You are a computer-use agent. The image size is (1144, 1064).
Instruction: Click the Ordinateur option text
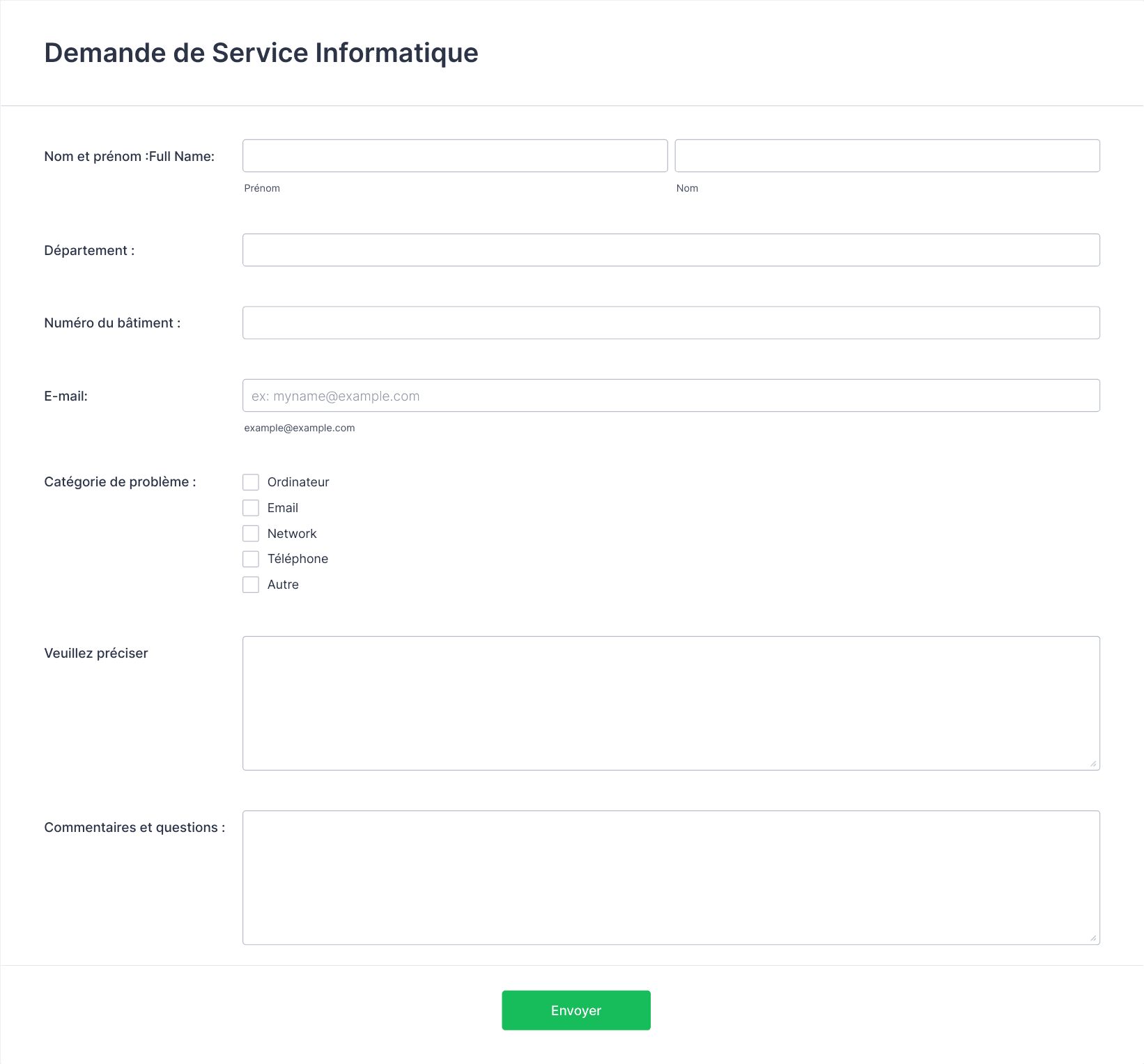298,482
